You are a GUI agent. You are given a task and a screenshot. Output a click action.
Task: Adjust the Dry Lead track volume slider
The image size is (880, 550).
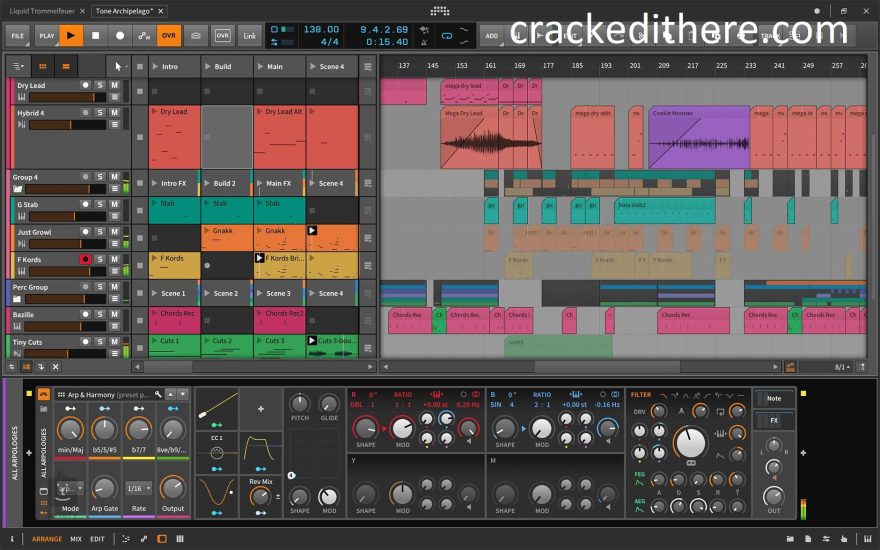pos(67,97)
